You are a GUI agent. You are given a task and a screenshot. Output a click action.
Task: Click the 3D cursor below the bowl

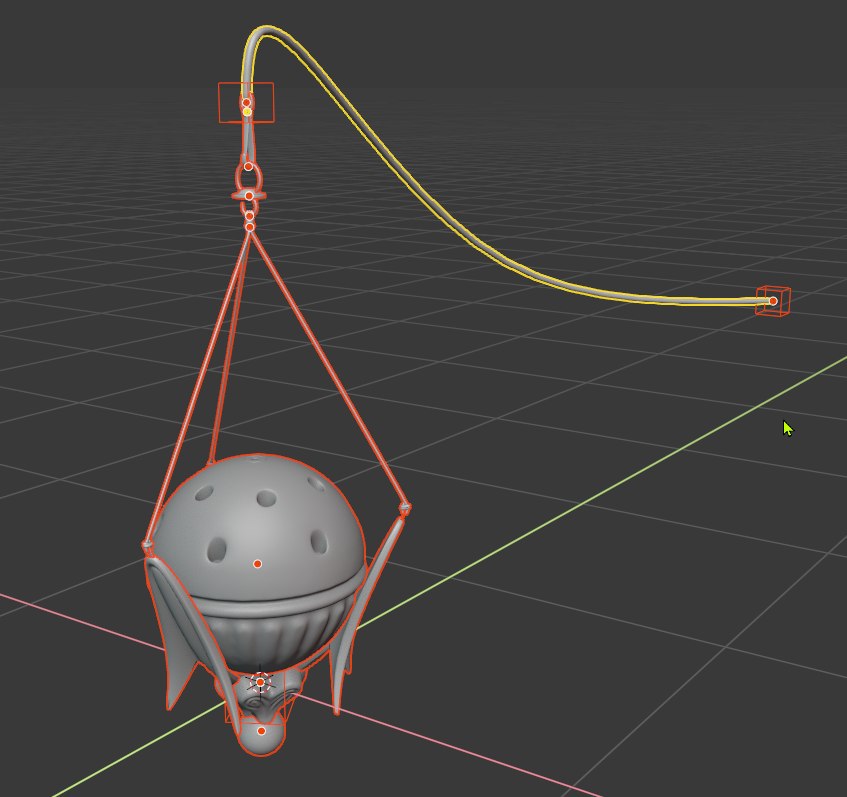click(260, 683)
